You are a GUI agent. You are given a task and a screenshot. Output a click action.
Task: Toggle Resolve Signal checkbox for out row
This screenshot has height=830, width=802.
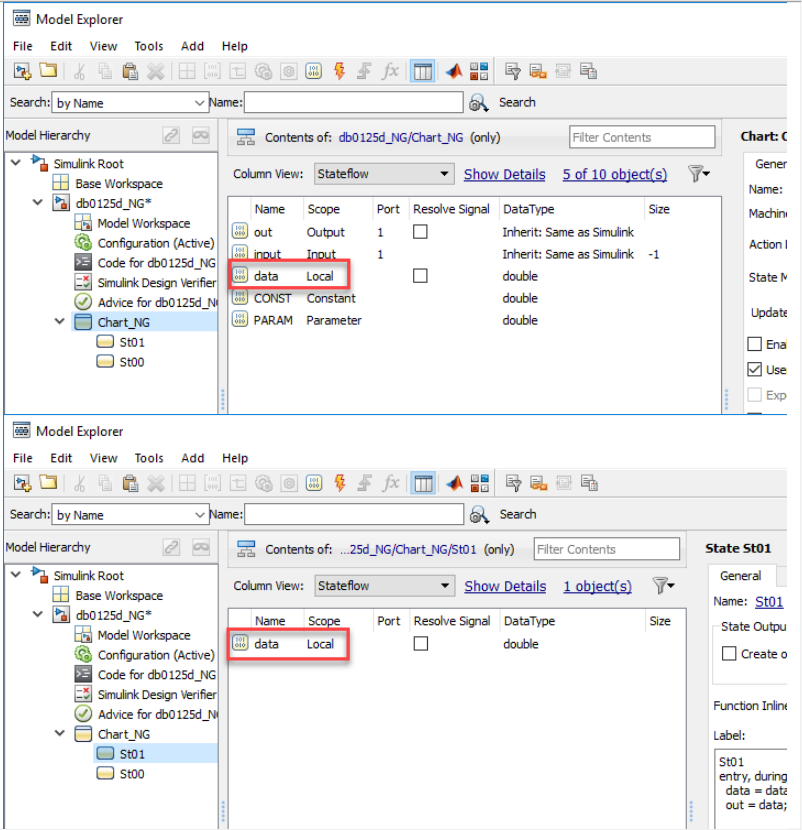[x=420, y=232]
